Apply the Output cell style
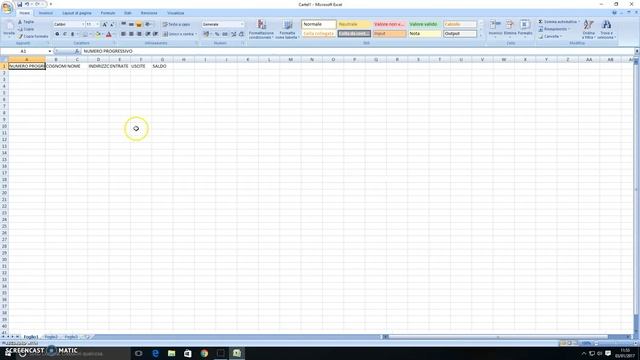The image size is (640, 360). [460, 34]
